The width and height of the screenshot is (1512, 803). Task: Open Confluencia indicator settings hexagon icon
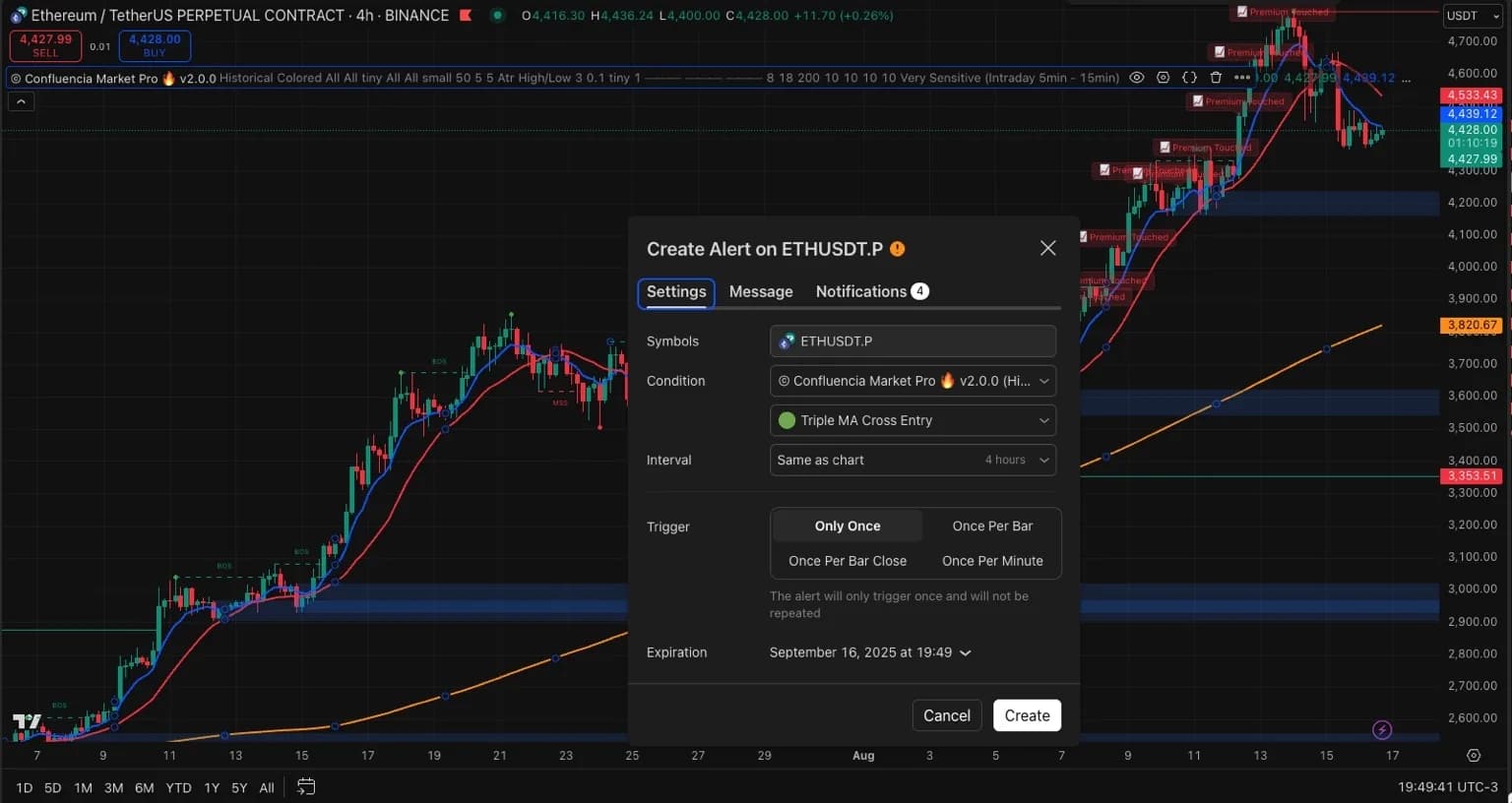pyautogui.click(x=1163, y=78)
